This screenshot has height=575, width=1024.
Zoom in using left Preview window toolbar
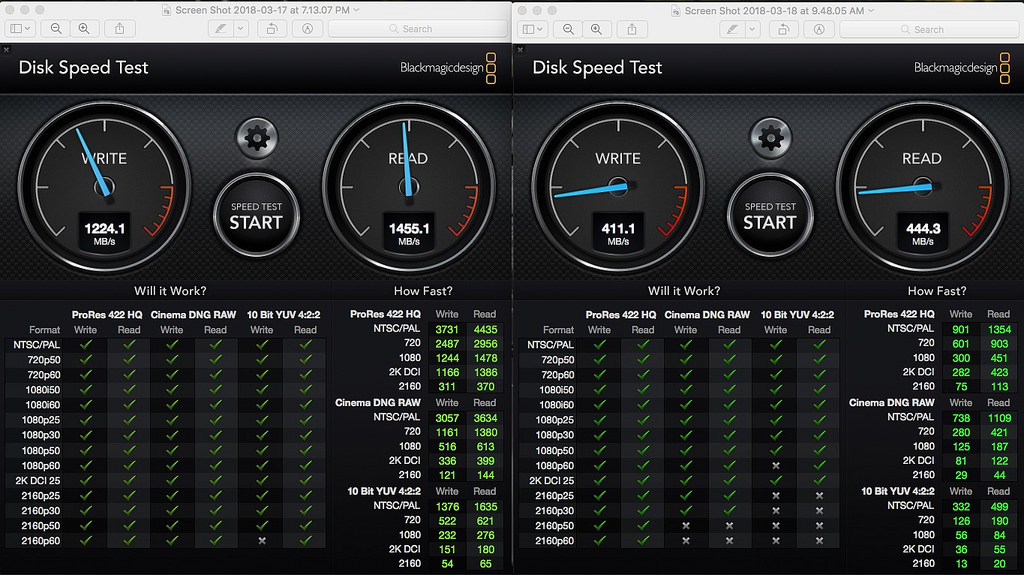coord(84,29)
